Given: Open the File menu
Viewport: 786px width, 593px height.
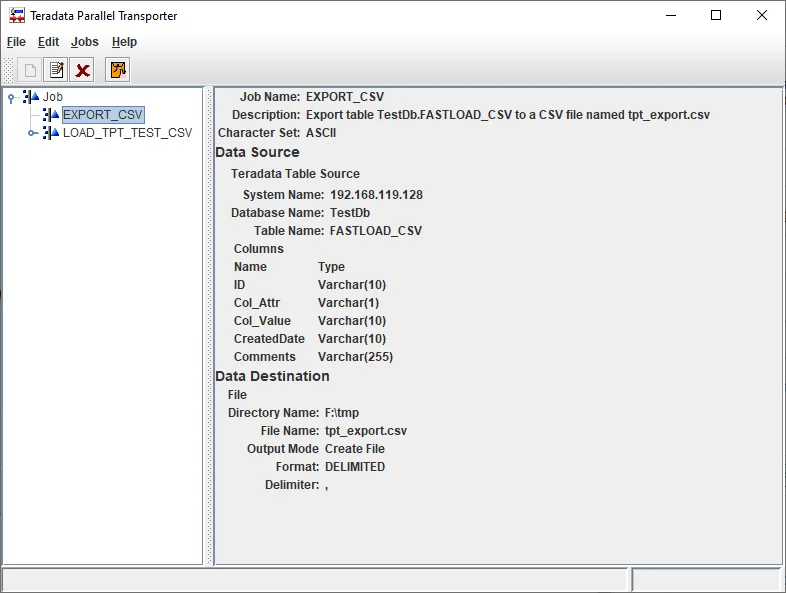Looking at the screenshot, I should tap(16, 42).
